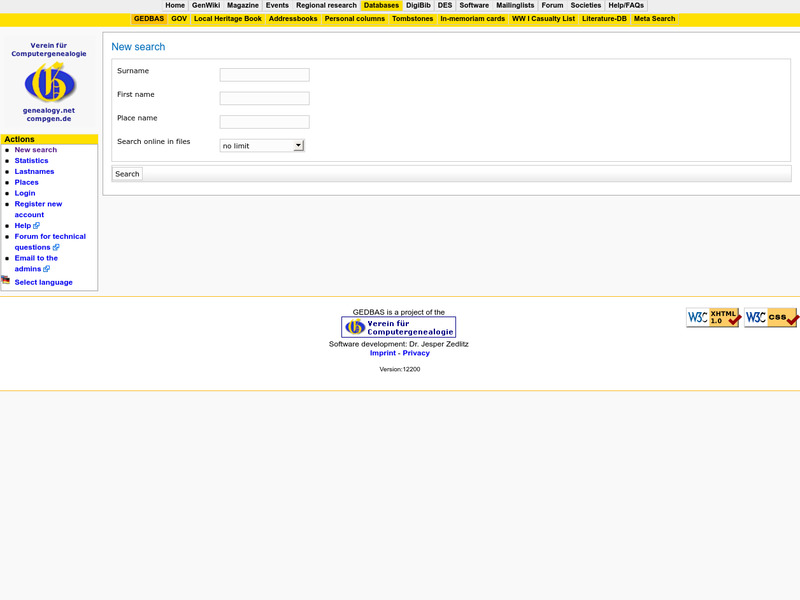Open the external link icon next to Help
The width and height of the screenshot is (800, 600).
(x=36, y=226)
